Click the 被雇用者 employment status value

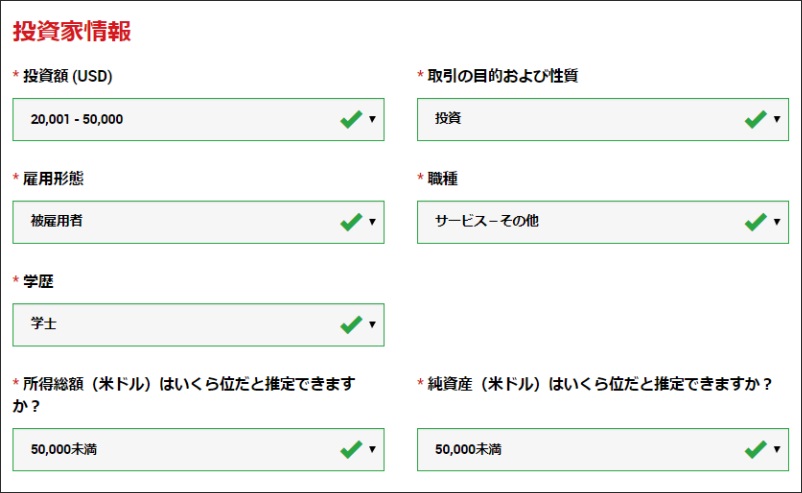57,222
